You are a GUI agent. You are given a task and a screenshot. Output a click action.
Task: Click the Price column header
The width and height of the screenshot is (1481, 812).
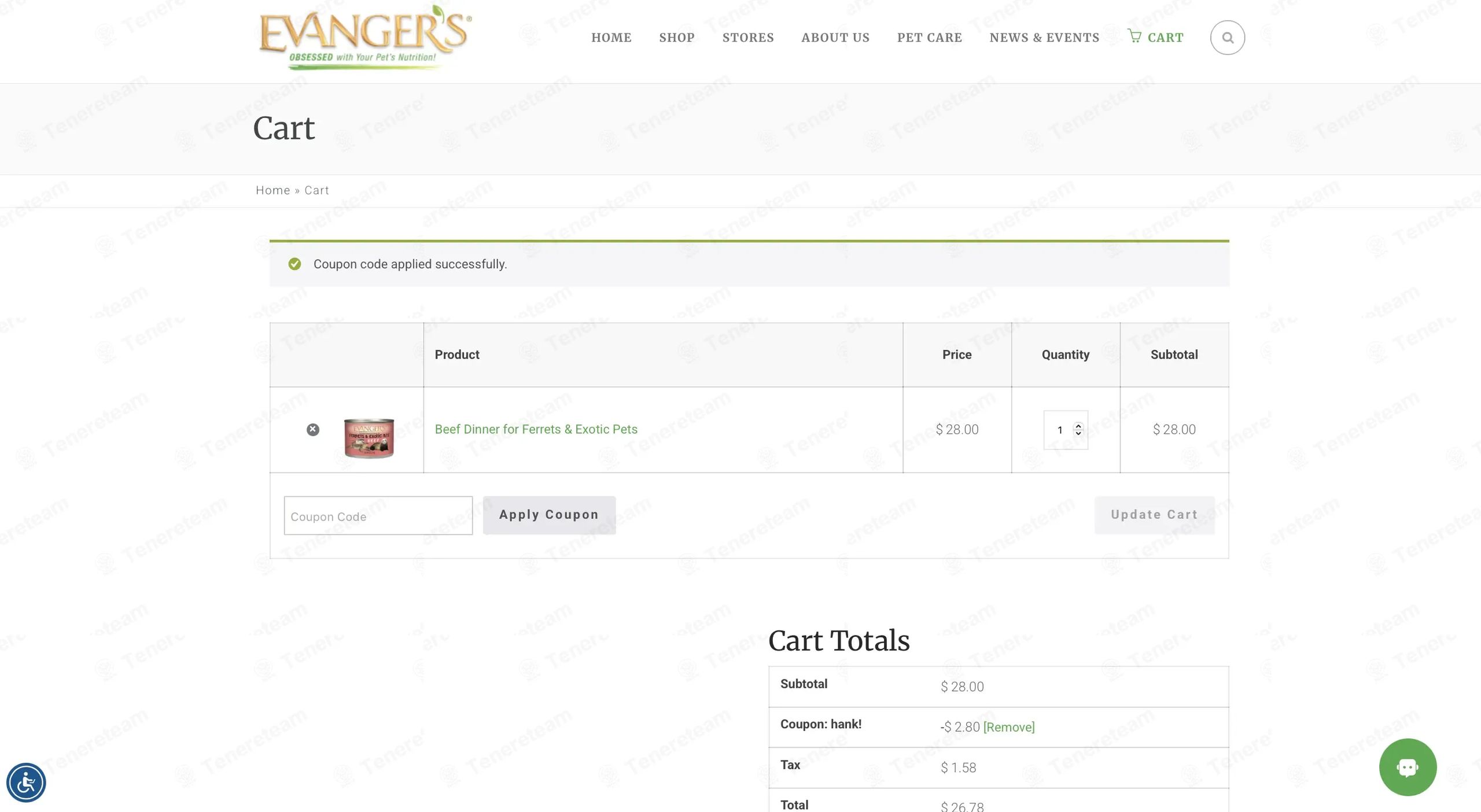tap(957, 355)
